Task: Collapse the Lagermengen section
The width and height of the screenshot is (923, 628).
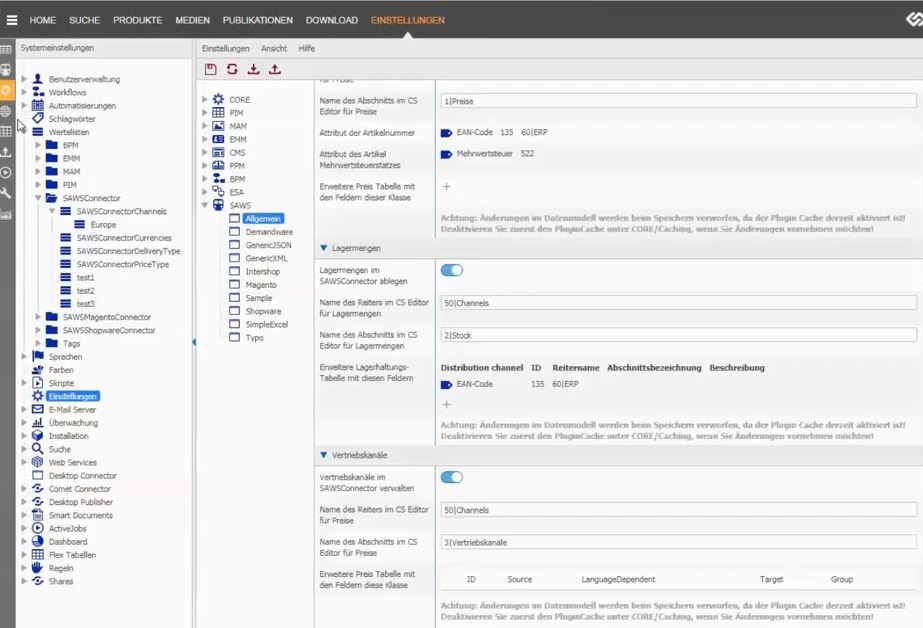Action: [x=324, y=248]
